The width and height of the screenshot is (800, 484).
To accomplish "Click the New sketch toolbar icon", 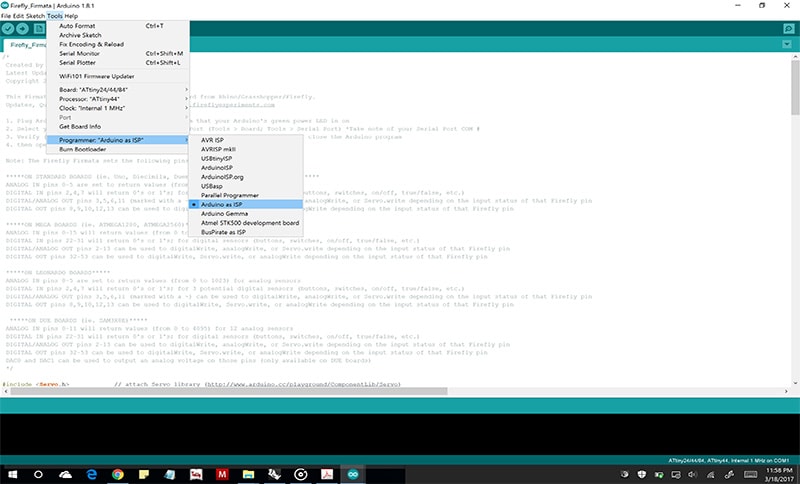I will click(39, 29).
